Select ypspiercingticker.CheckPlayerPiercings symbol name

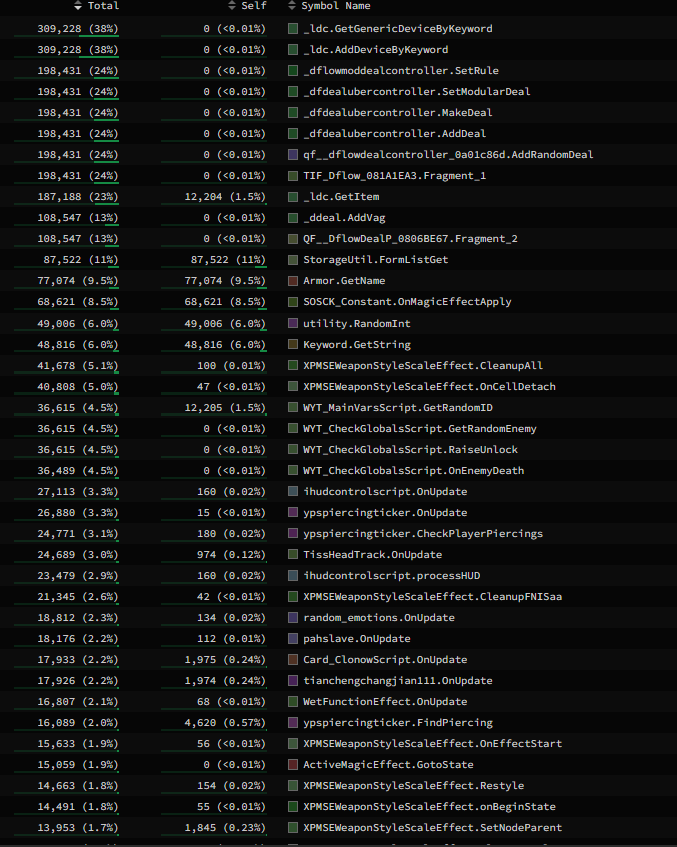[423, 534]
